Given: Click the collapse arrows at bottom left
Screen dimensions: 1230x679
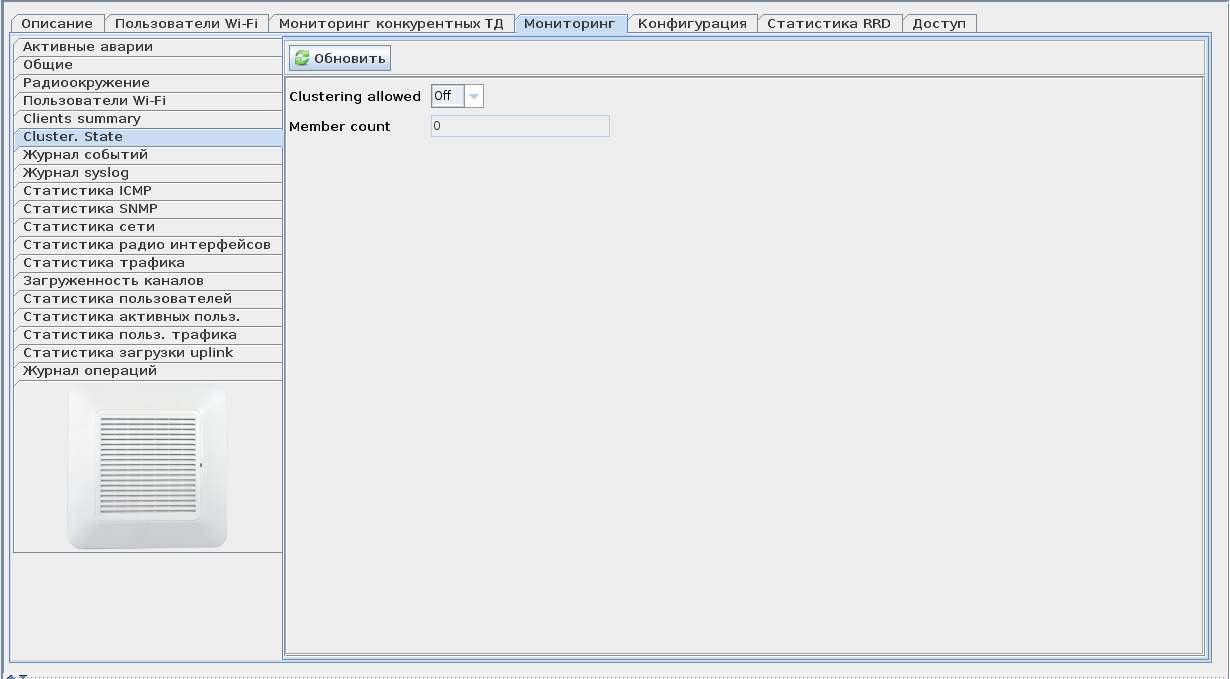Looking at the screenshot, I should [16, 676].
